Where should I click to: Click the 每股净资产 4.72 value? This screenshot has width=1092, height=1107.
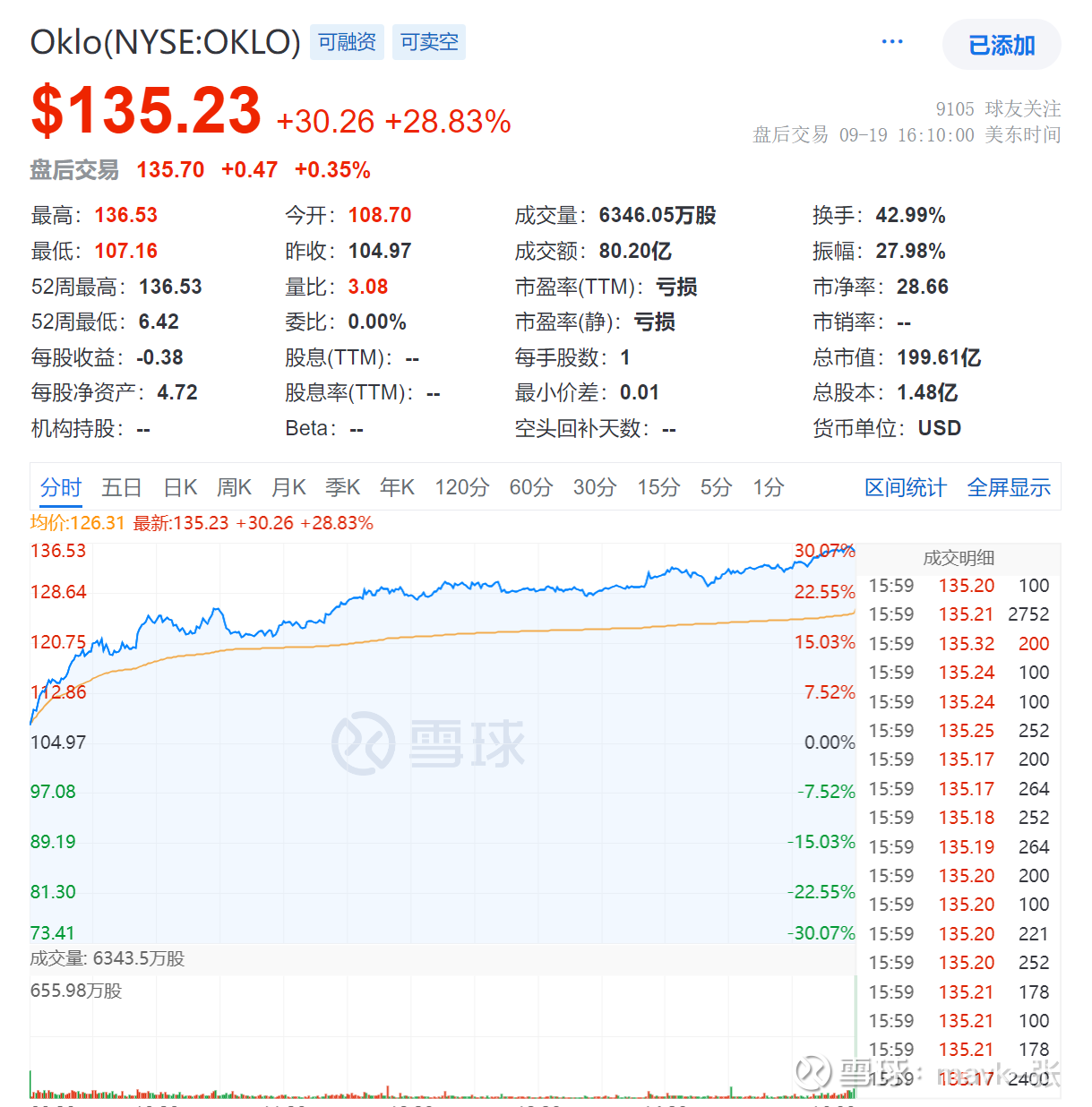click(177, 392)
